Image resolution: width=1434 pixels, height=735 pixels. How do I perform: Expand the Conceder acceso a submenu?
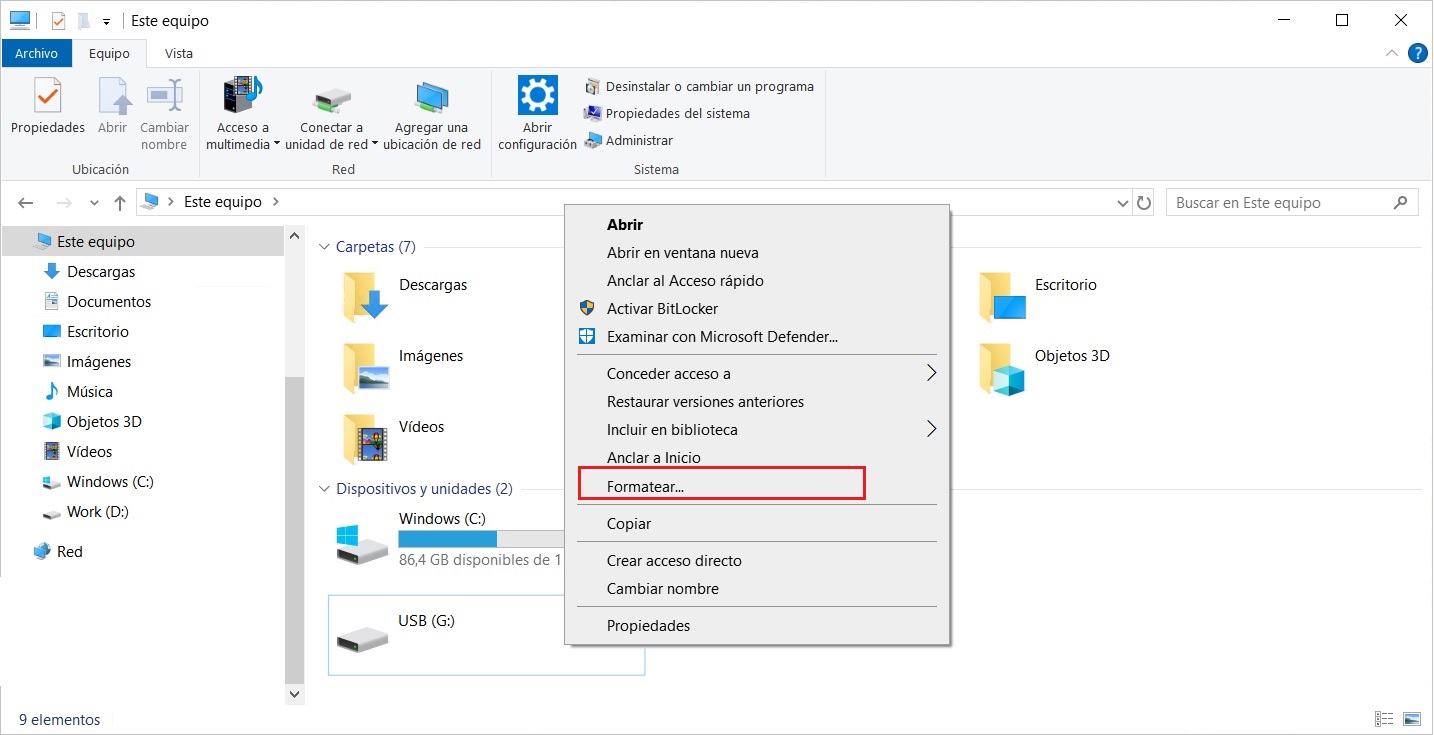(x=931, y=373)
